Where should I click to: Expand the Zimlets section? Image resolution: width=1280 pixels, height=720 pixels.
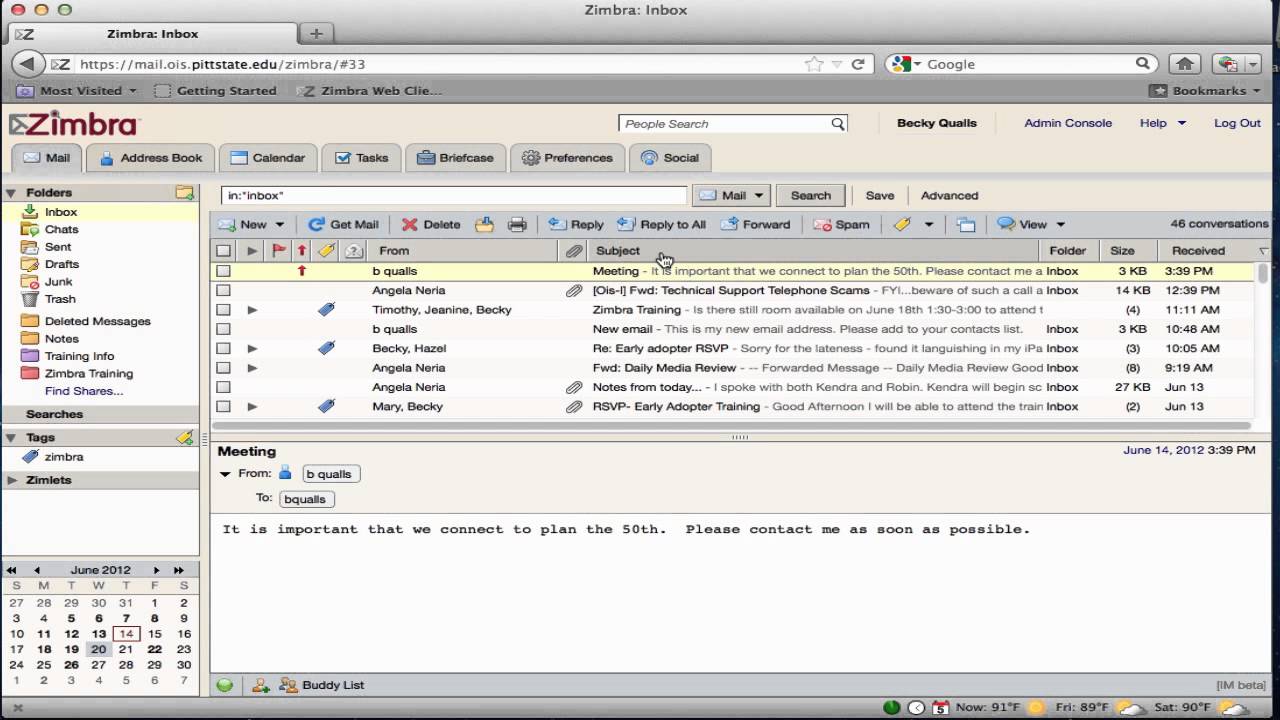(12, 480)
